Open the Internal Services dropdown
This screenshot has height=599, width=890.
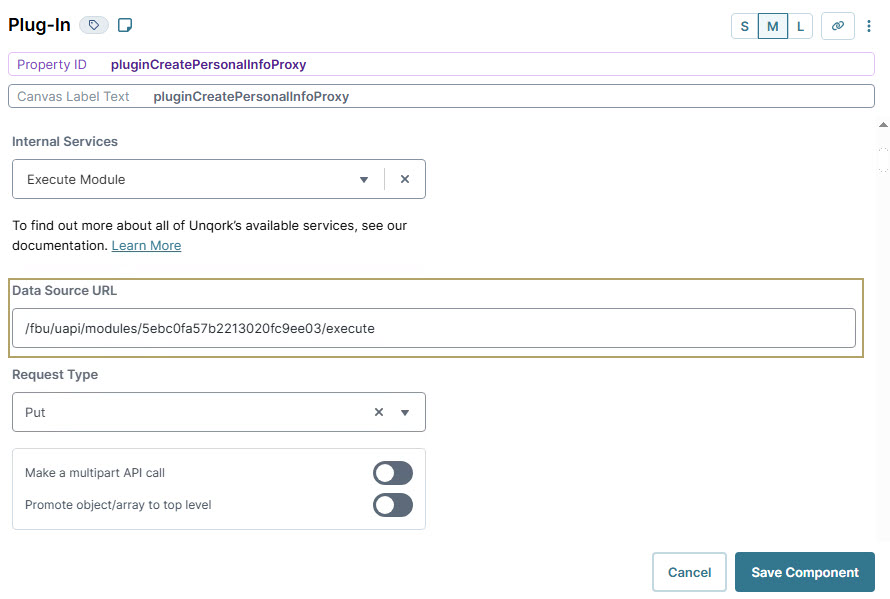364,179
